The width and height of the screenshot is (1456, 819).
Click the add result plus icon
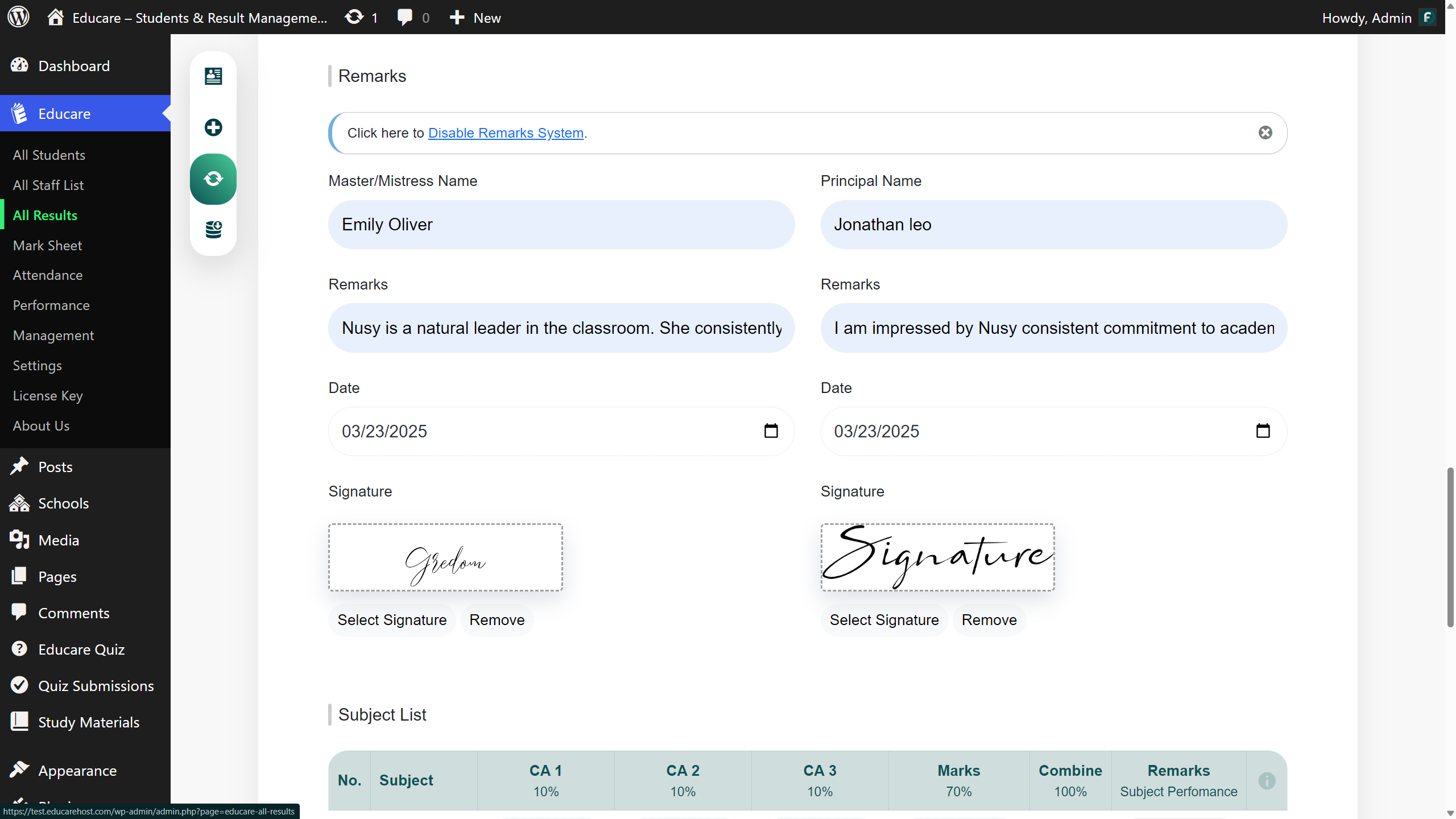[213, 127]
